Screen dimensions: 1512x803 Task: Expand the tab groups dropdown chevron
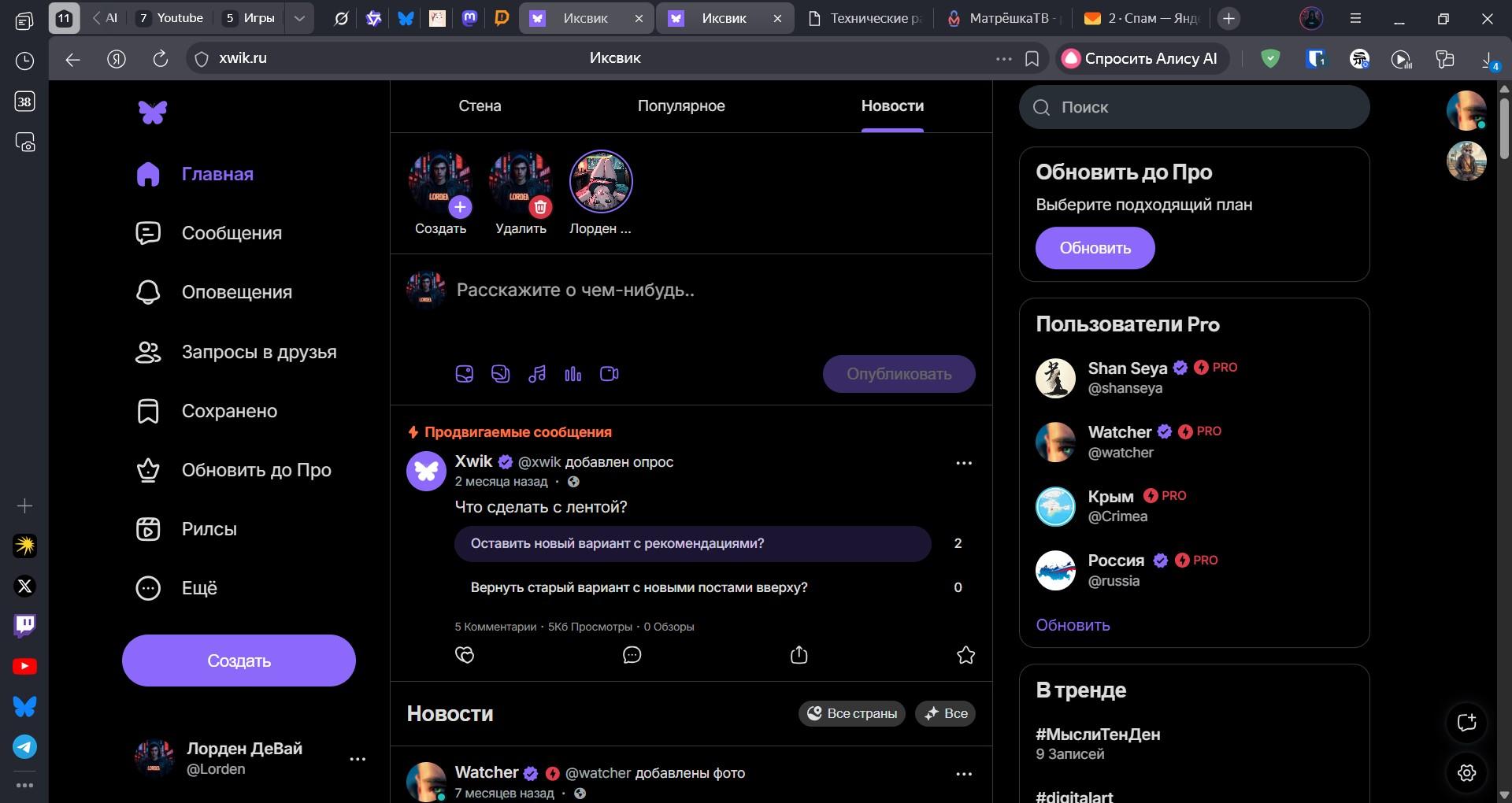(299, 18)
